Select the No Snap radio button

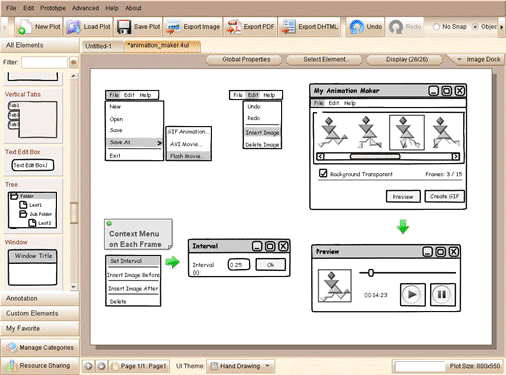(436, 27)
